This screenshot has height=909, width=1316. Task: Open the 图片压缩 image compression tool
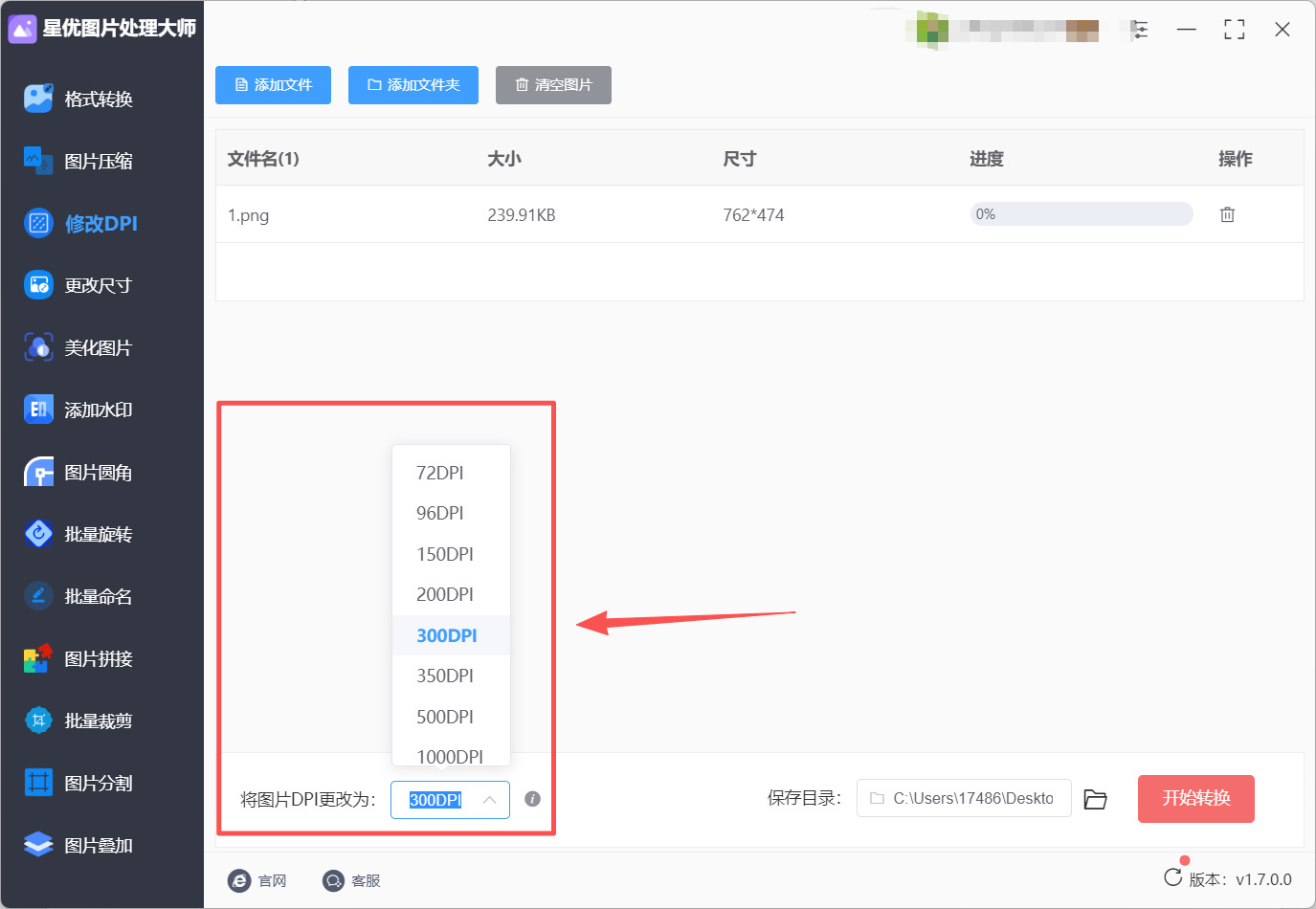(x=78, y=161)
